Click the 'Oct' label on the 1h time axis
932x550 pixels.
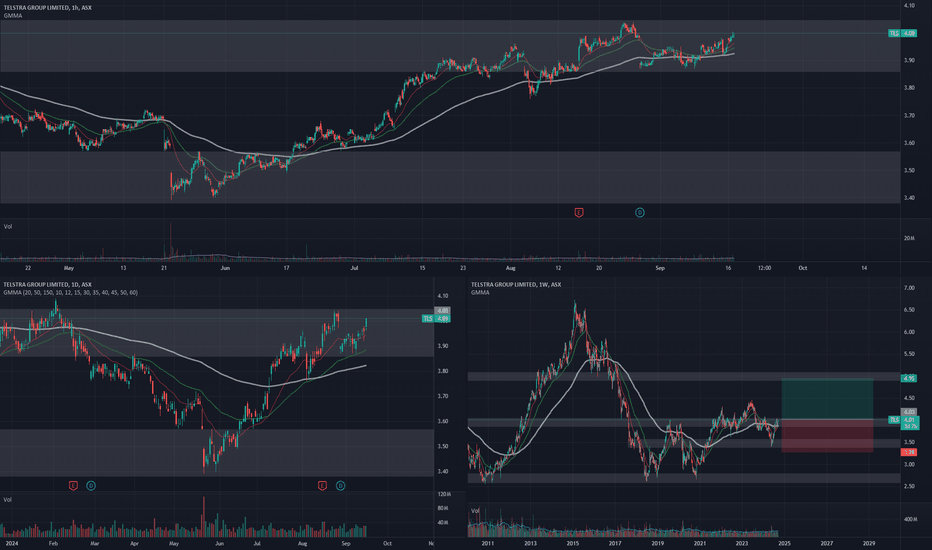coord(803,268)
